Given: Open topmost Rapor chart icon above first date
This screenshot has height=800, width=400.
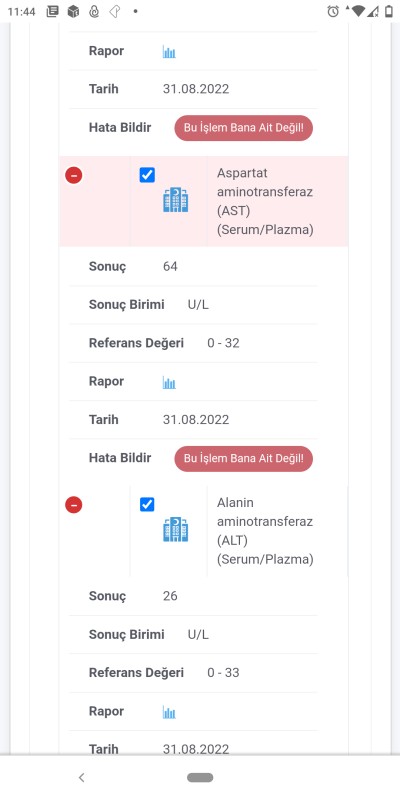Looking at the screenshot, I should [x=169, y=52].
